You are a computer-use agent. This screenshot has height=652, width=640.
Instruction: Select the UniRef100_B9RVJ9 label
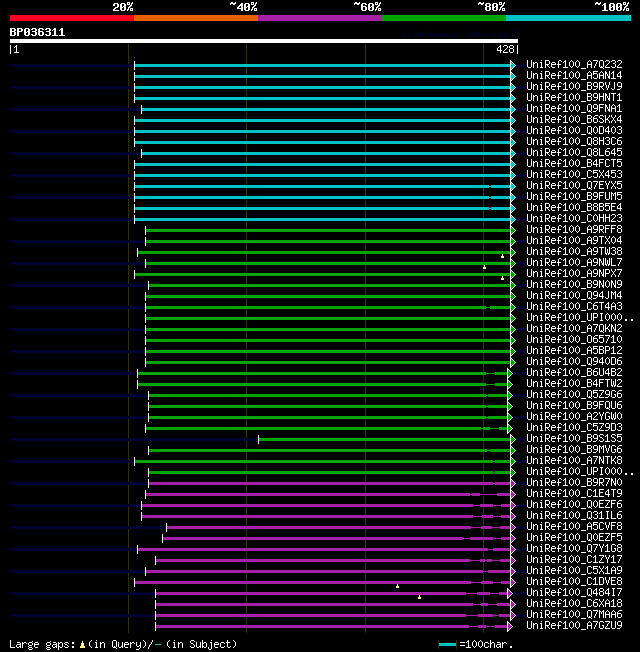click(574, 86)
